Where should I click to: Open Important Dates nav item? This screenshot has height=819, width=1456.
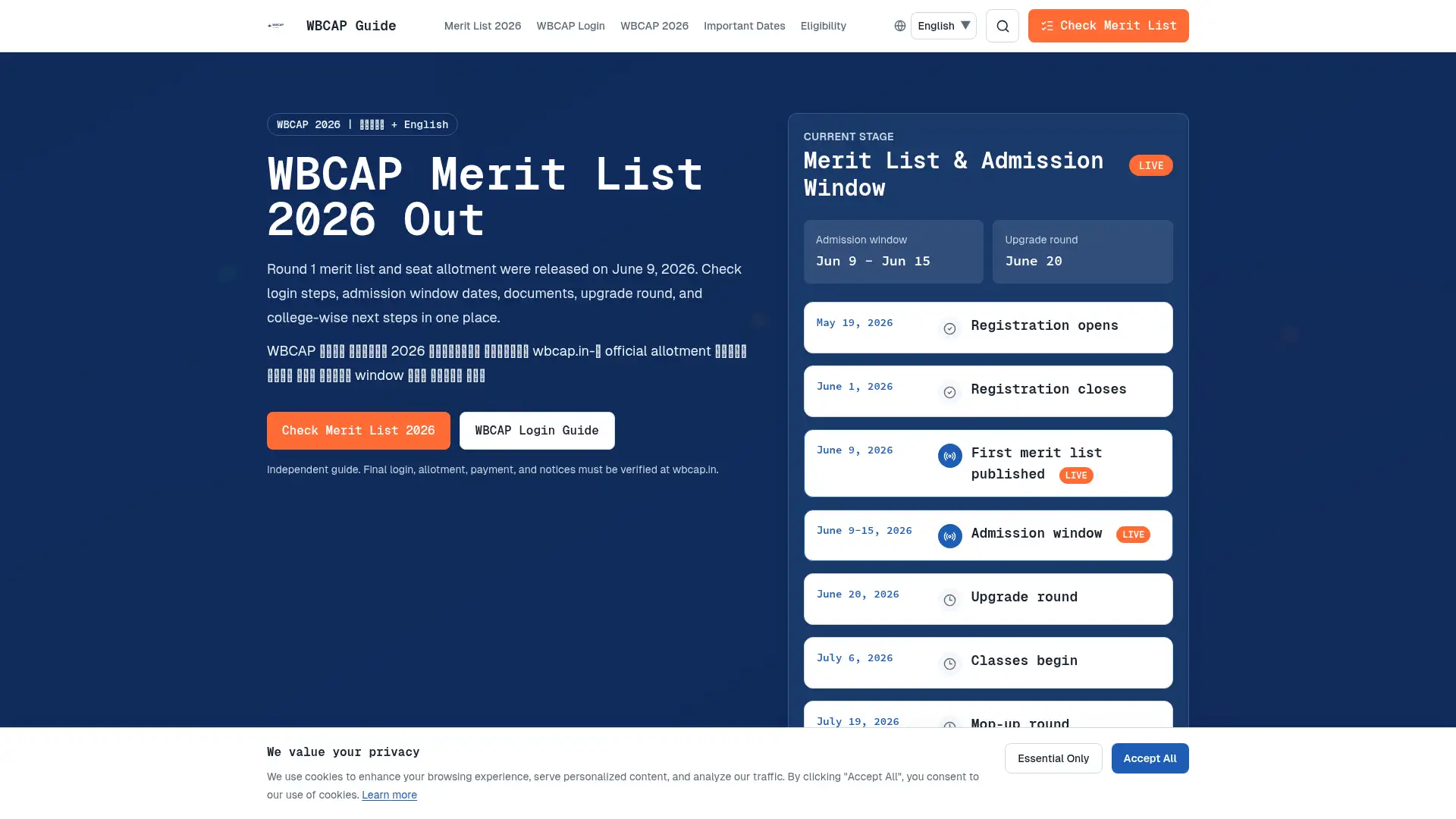coord(744,26)
